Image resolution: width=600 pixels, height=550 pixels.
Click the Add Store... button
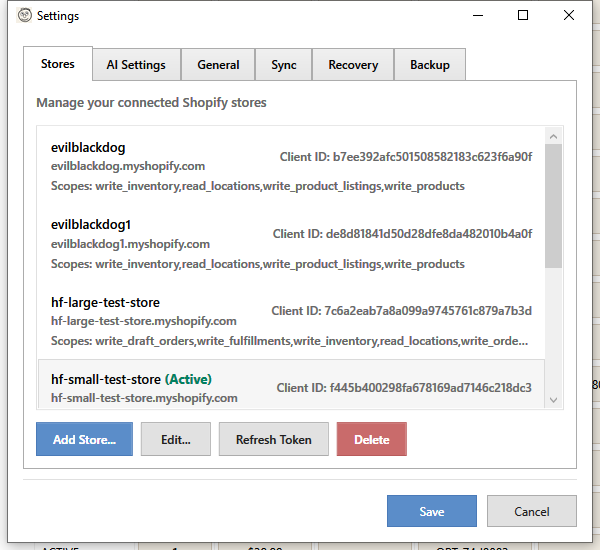pyautogui.click(x=85, y=439)
